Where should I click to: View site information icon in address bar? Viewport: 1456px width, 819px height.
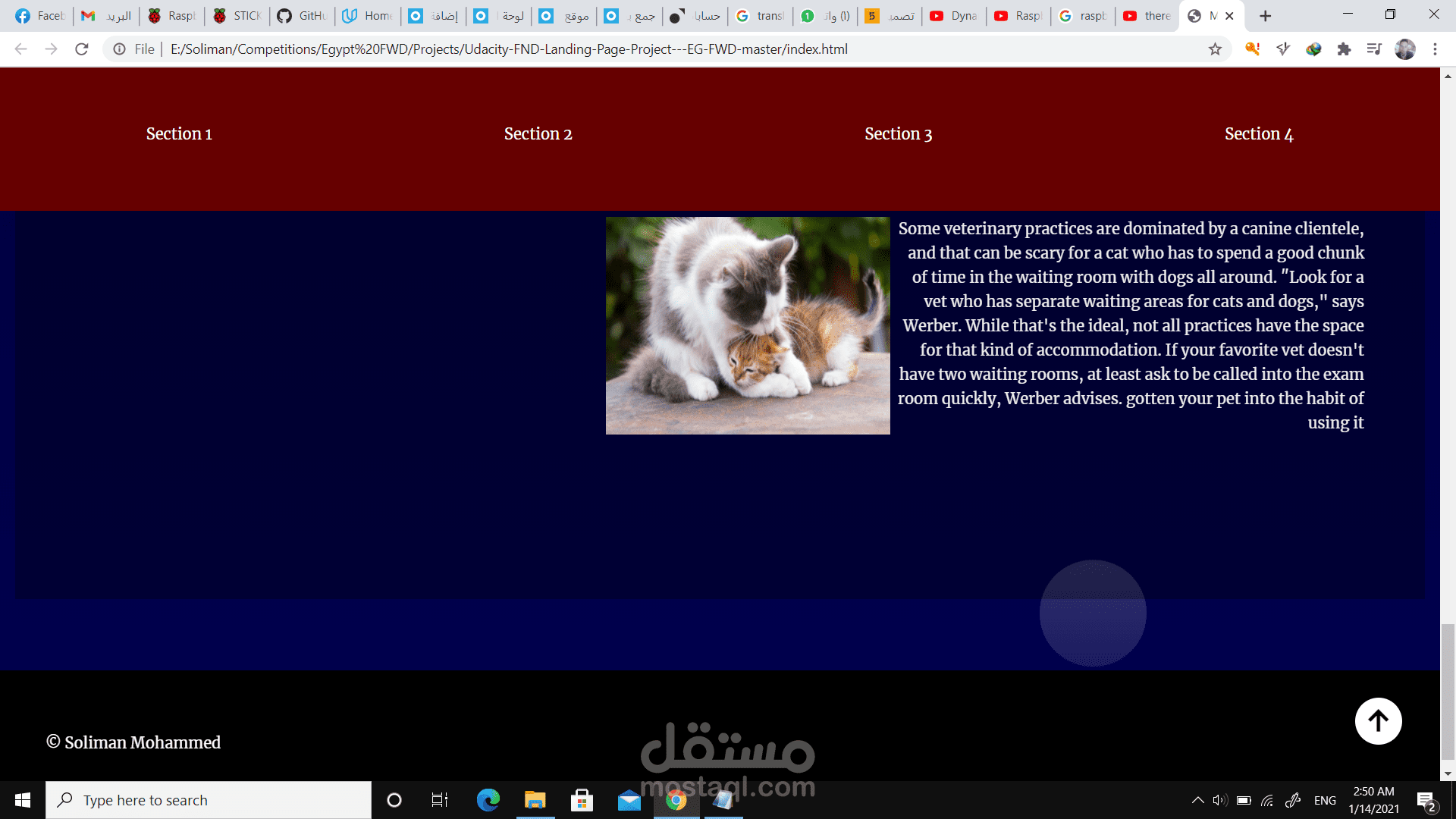coord(119,49)
